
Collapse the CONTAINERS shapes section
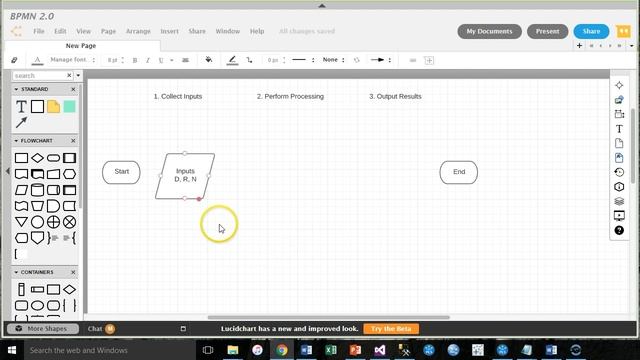(16, 272)
